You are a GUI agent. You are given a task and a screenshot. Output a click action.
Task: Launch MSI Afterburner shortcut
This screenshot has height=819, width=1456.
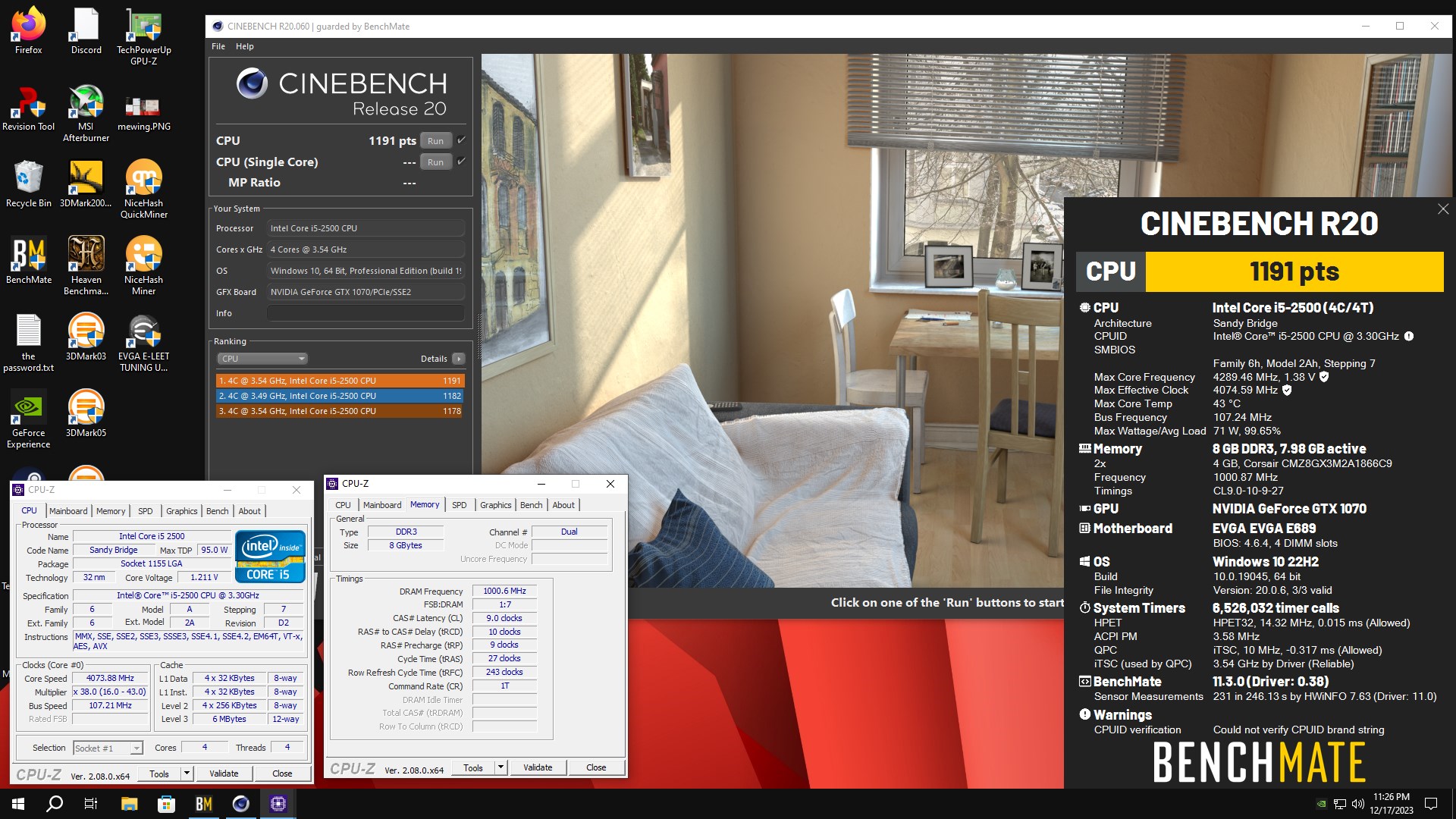86,114
